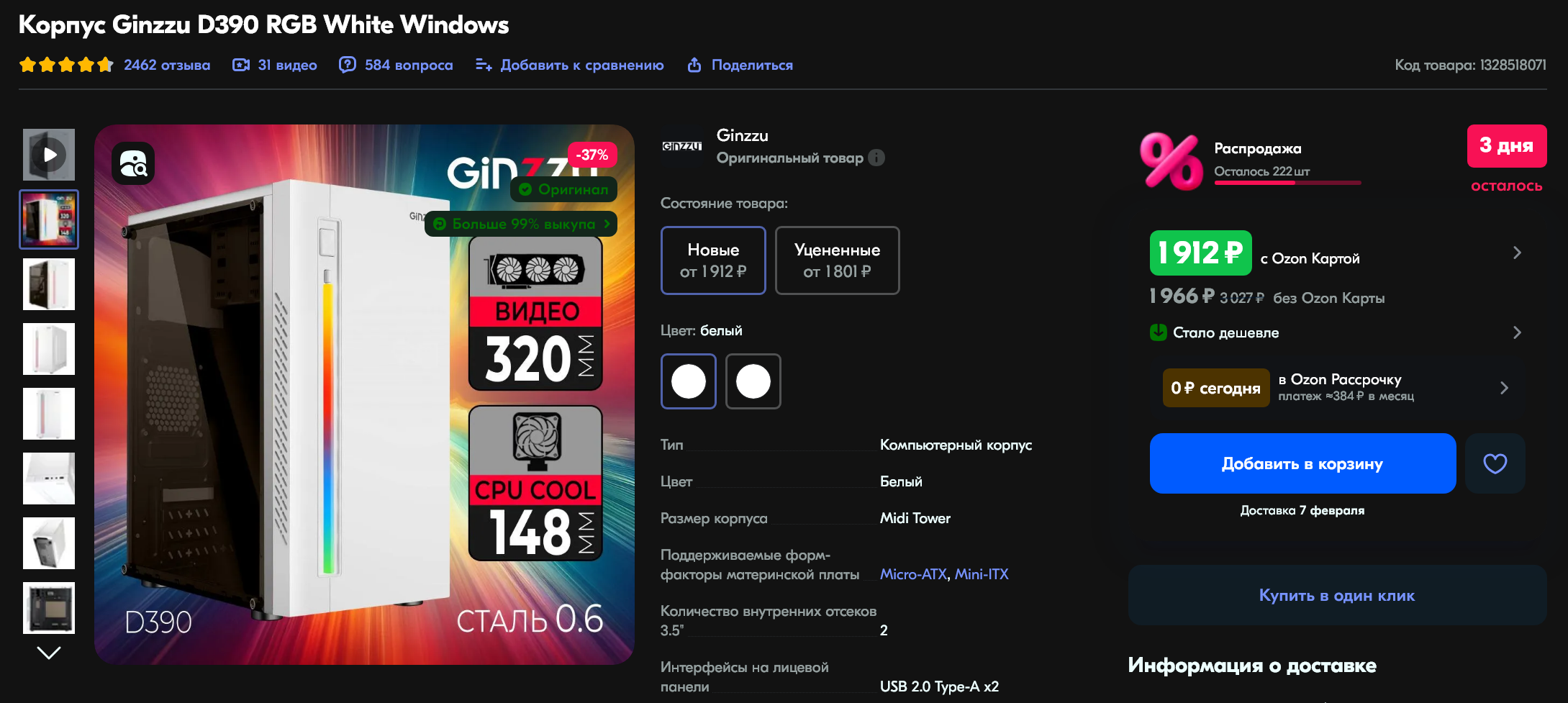This screenshot has height=703, width=1568.
Task: Select the seventh angled case thumbnail
Action: pyautogui.click(x=49, y=543)
